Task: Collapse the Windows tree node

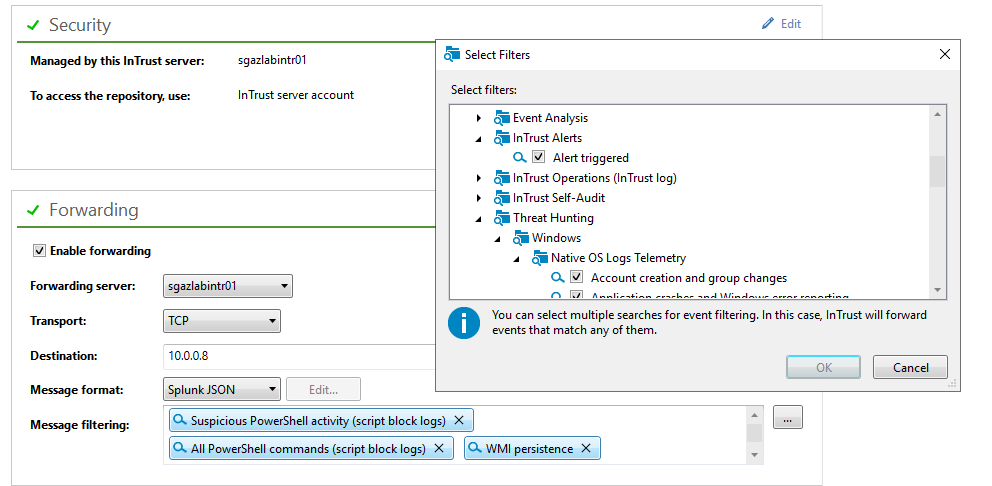Action: point(498,239)
